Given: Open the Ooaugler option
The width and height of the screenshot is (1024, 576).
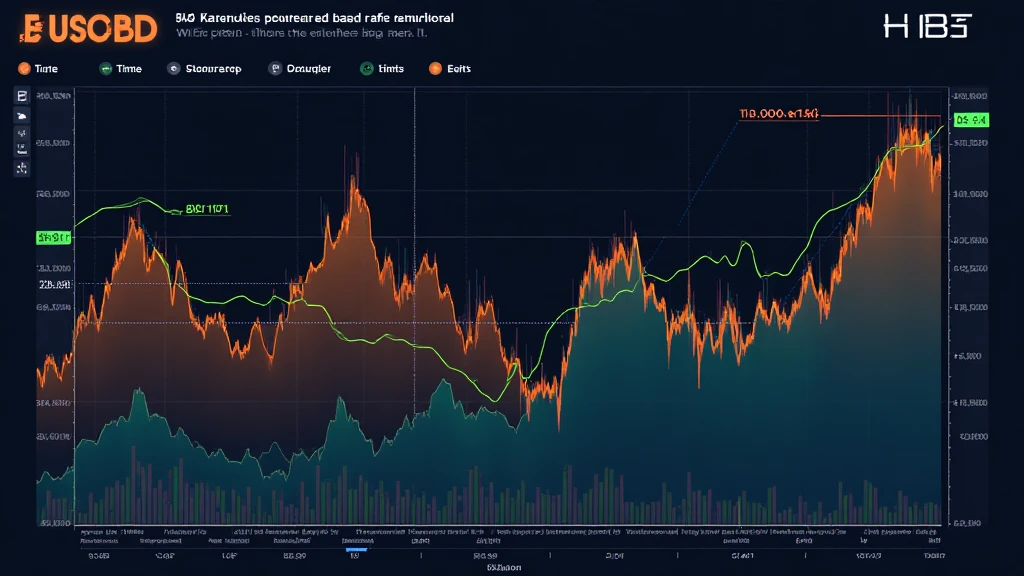Looking at the screenshot, I should pyautogui.click(x=314, y=69).
